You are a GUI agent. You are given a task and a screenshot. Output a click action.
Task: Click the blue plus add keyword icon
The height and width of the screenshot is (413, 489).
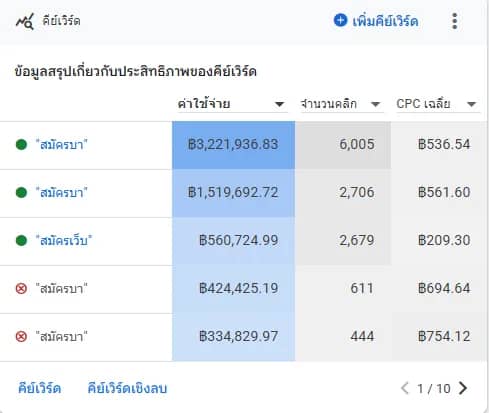point(340,20)
